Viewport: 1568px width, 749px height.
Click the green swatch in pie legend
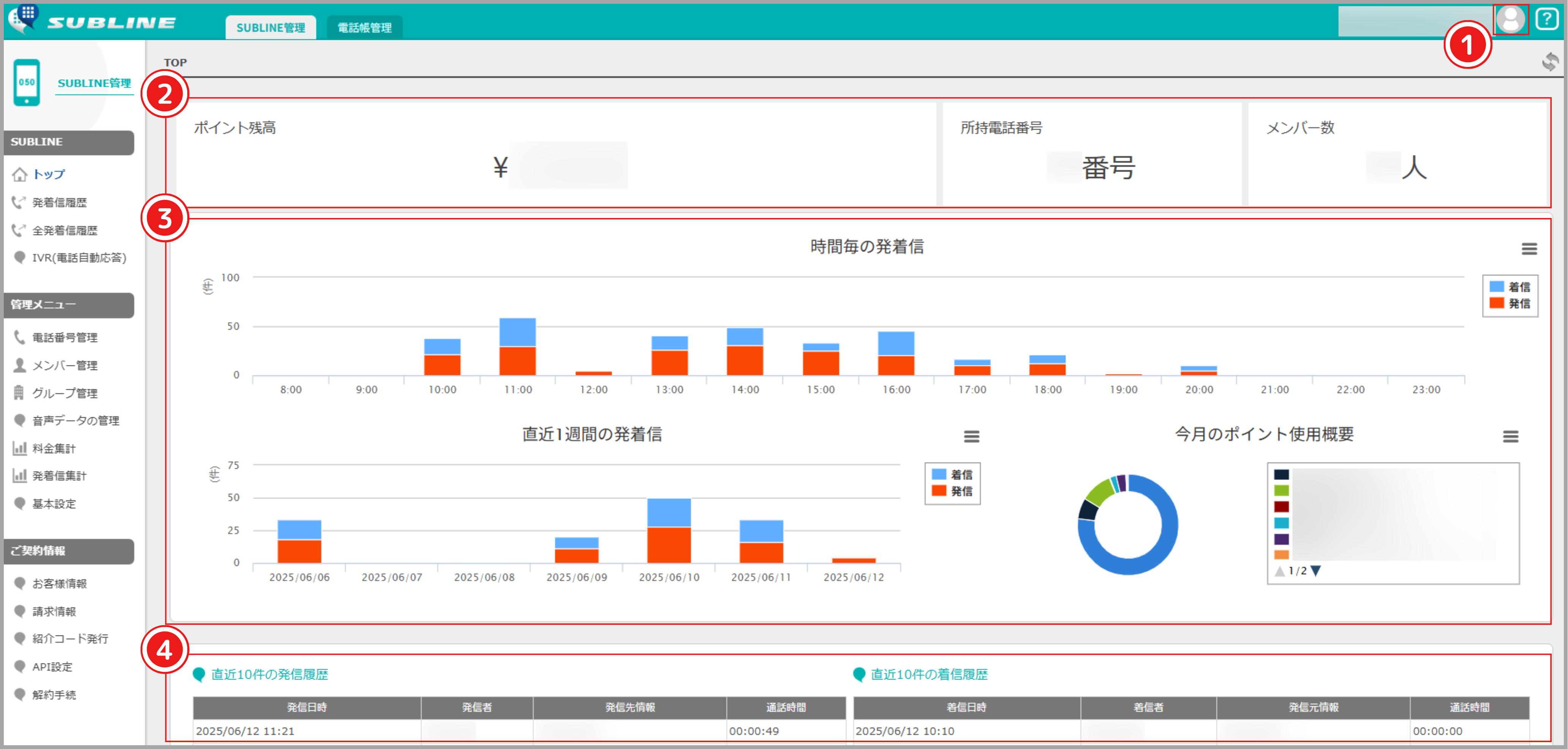[x=1281, y=490]
